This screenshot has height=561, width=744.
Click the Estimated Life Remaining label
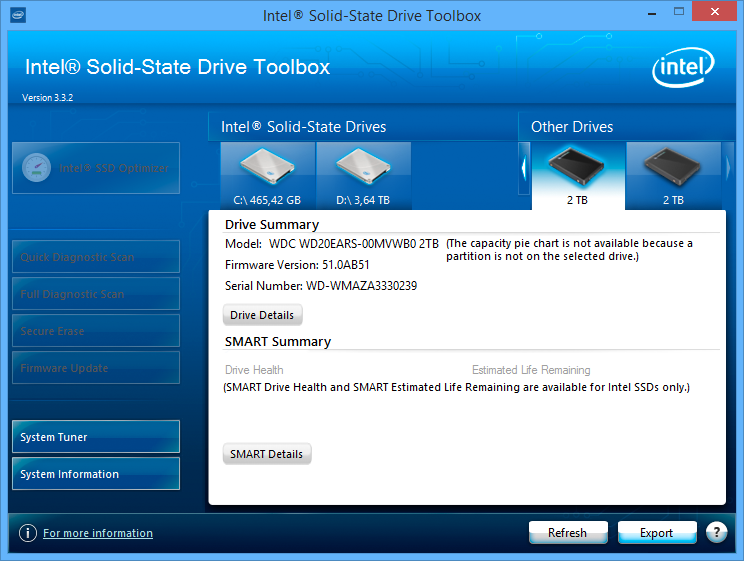[531, 370]
